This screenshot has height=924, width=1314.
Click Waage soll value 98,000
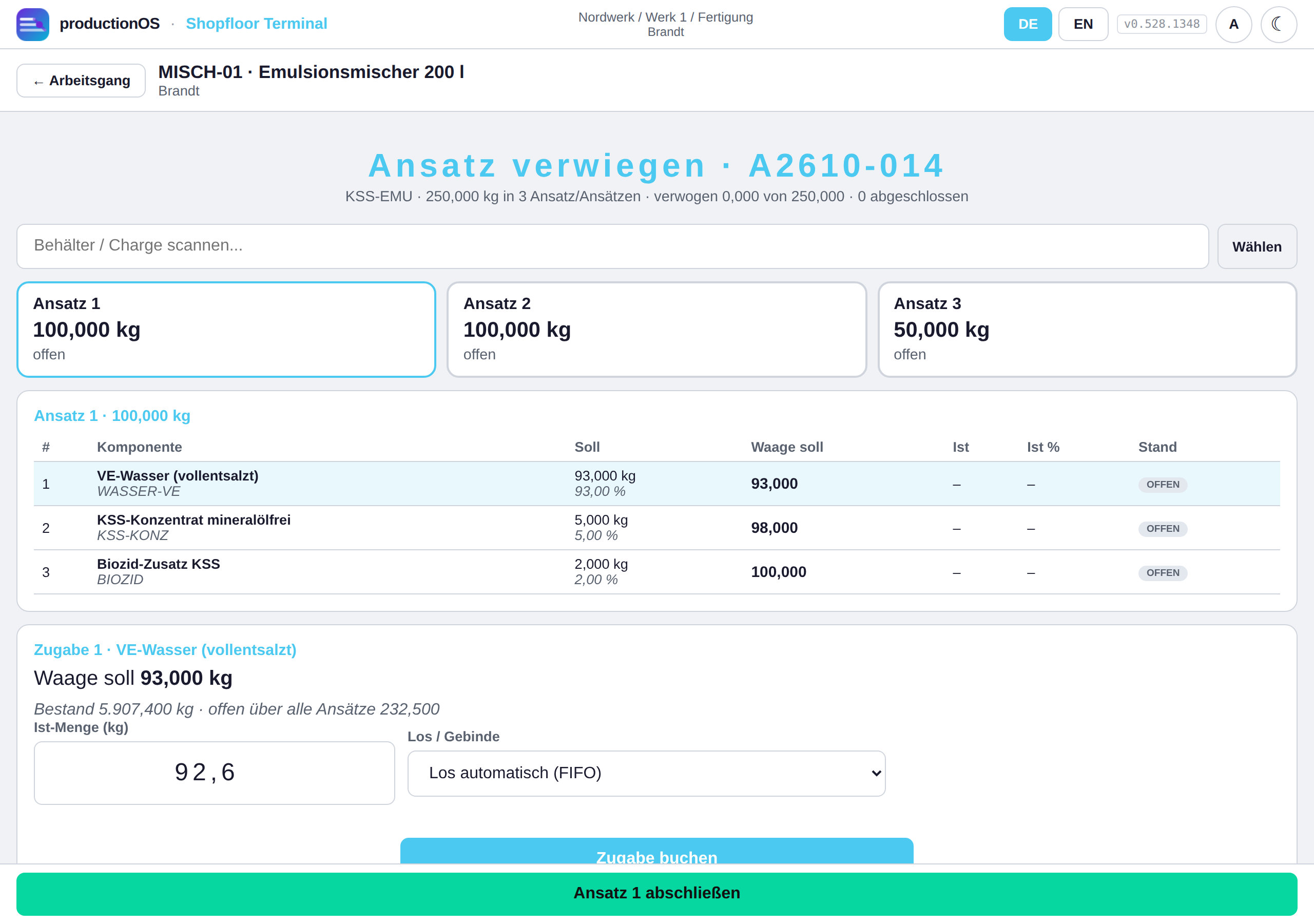pos(774,528)
